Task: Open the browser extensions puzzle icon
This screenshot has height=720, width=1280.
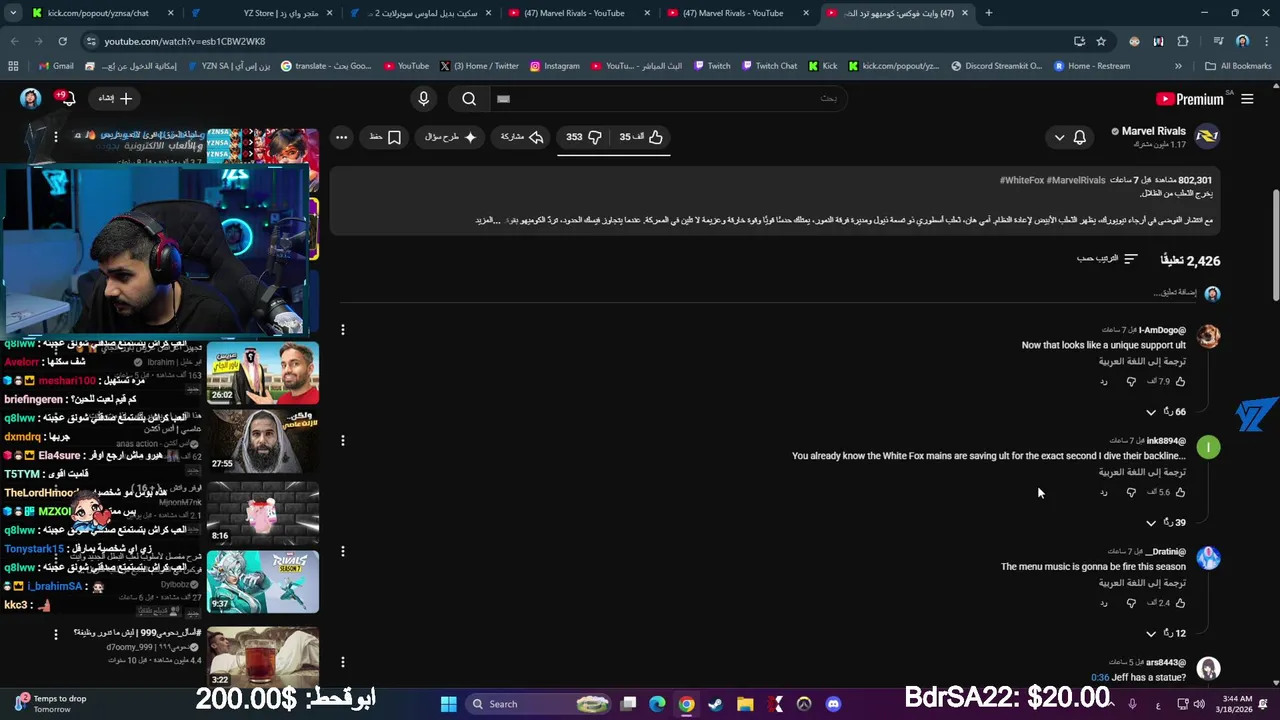Action: click(x=1183, y=41)
